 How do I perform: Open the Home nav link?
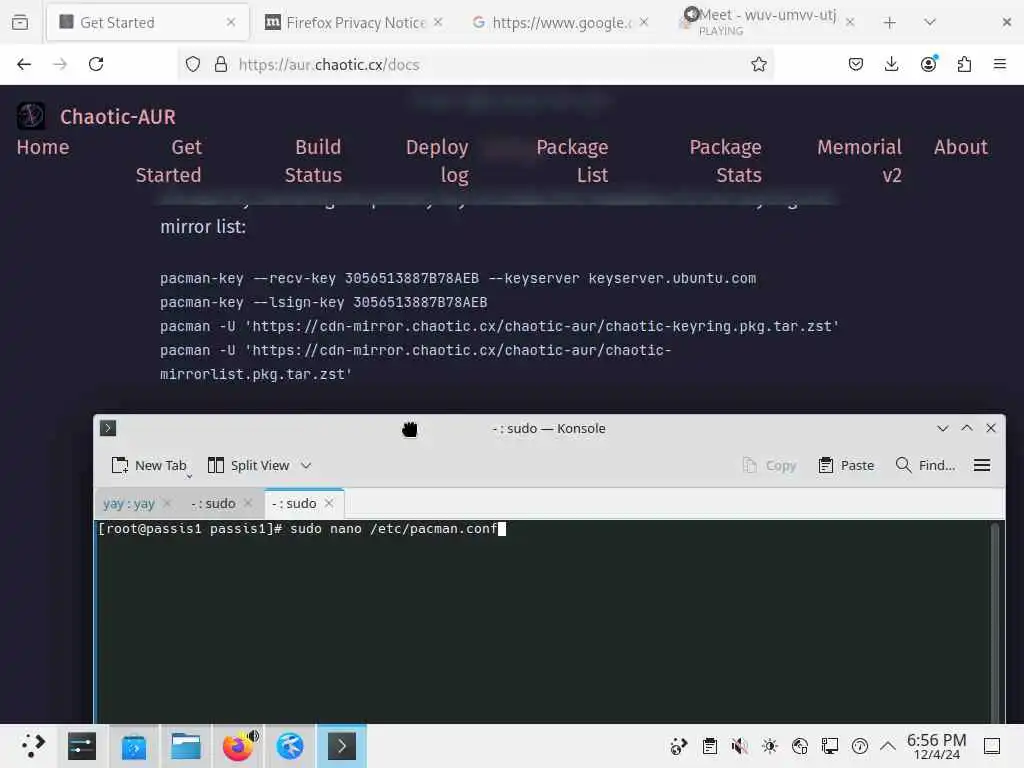[43, 148]
